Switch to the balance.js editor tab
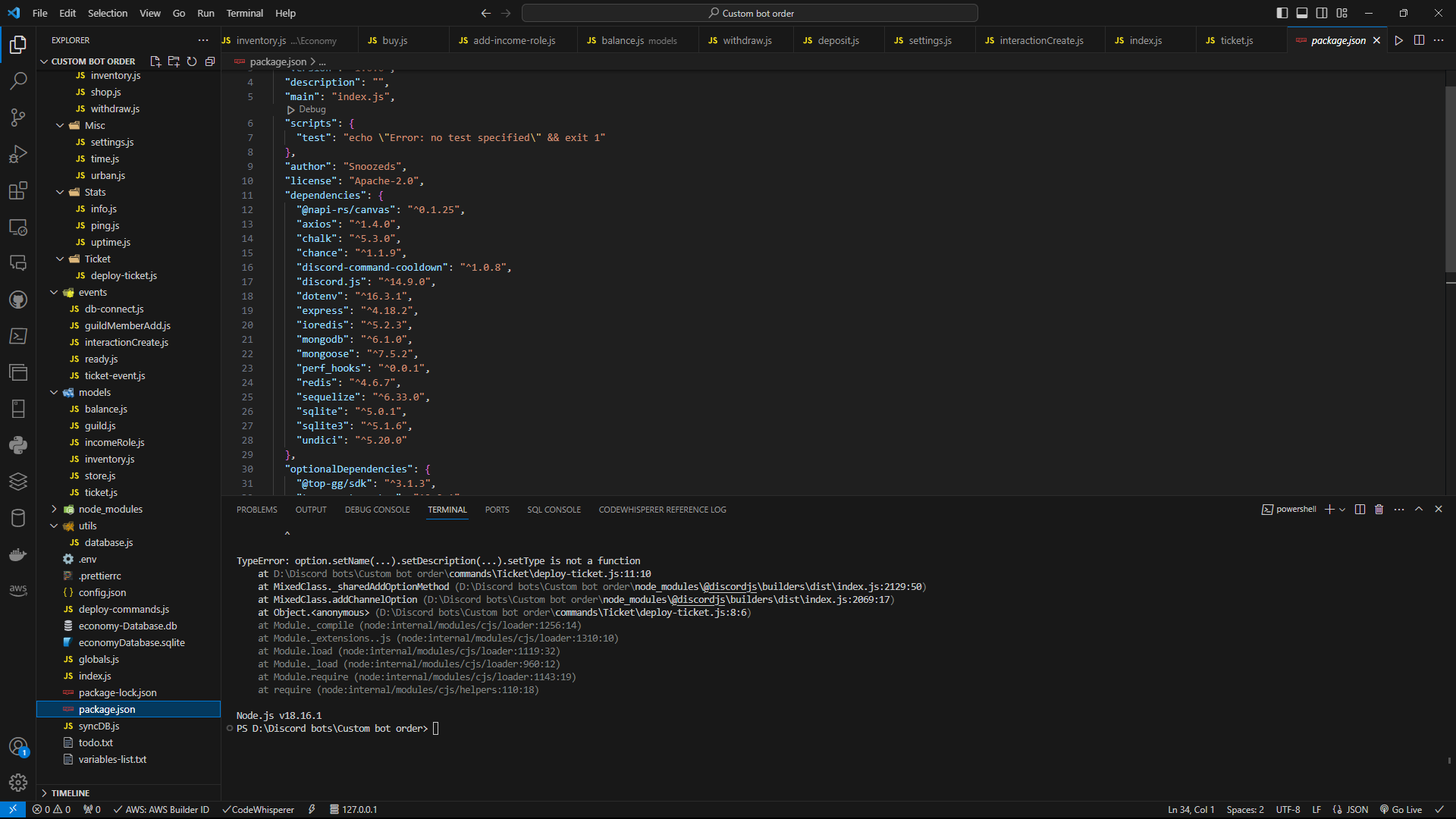 click(x=638, y=40)
